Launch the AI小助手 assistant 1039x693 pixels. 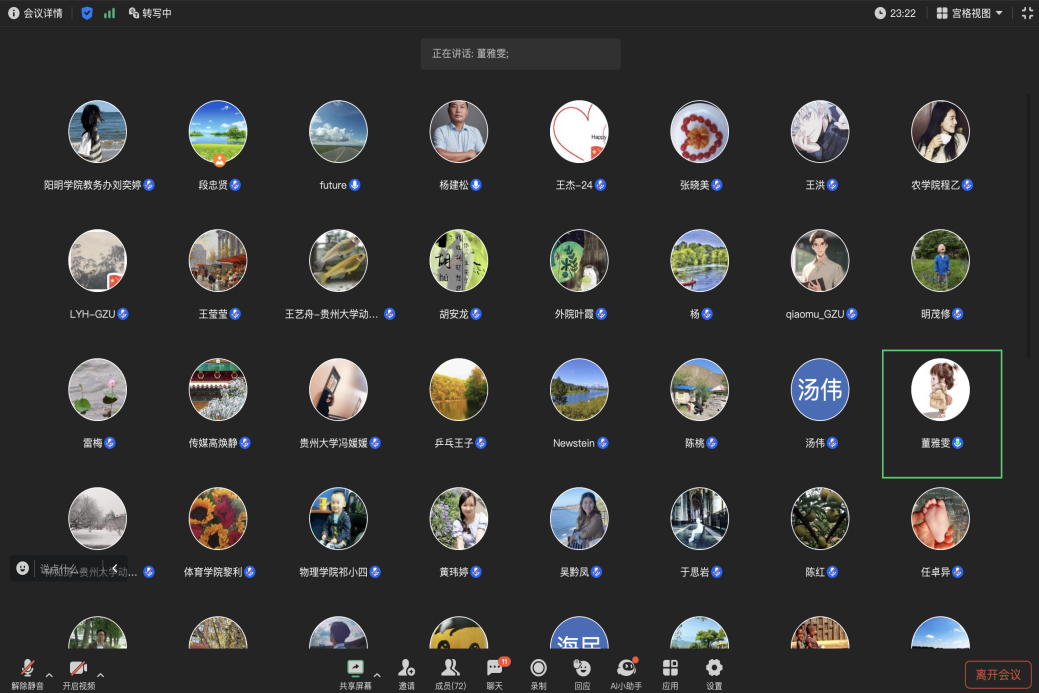point(626,669)
